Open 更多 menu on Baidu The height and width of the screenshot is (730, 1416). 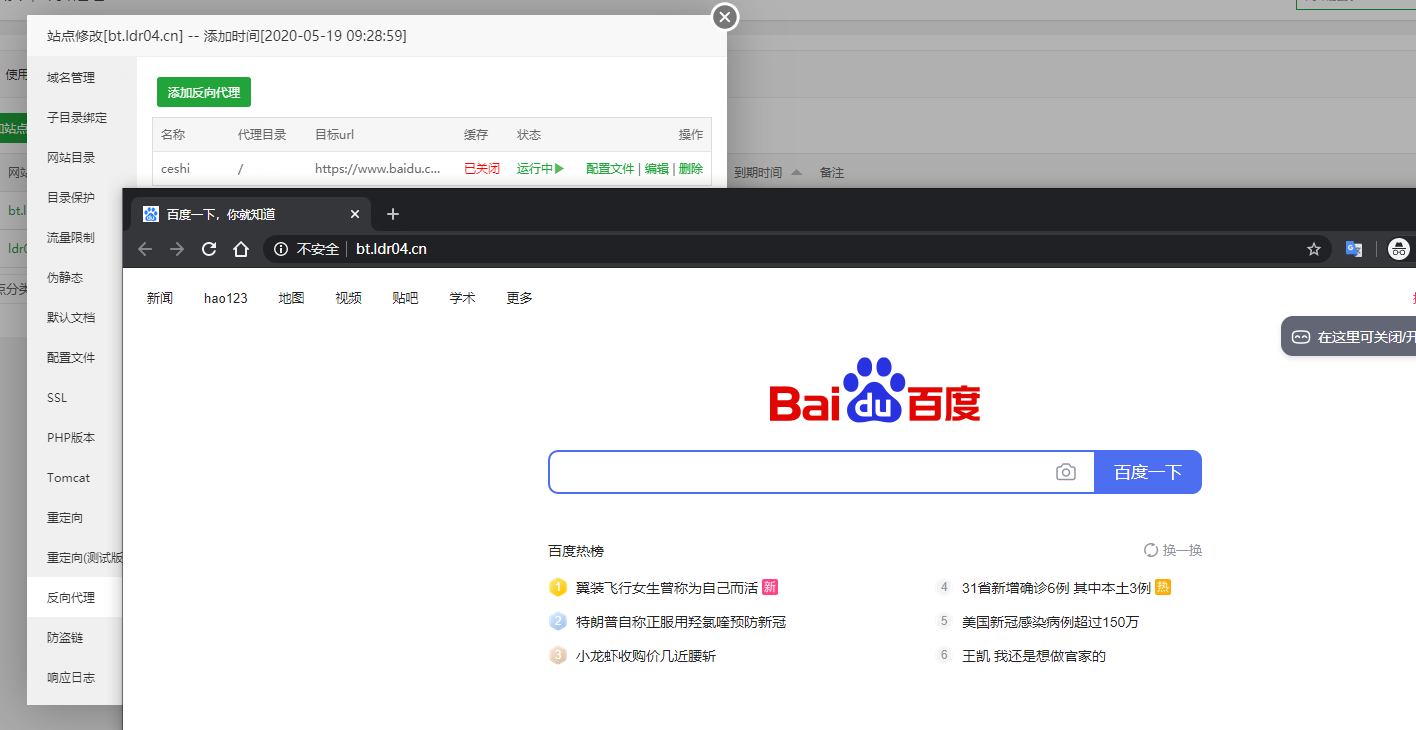[519, 298]
